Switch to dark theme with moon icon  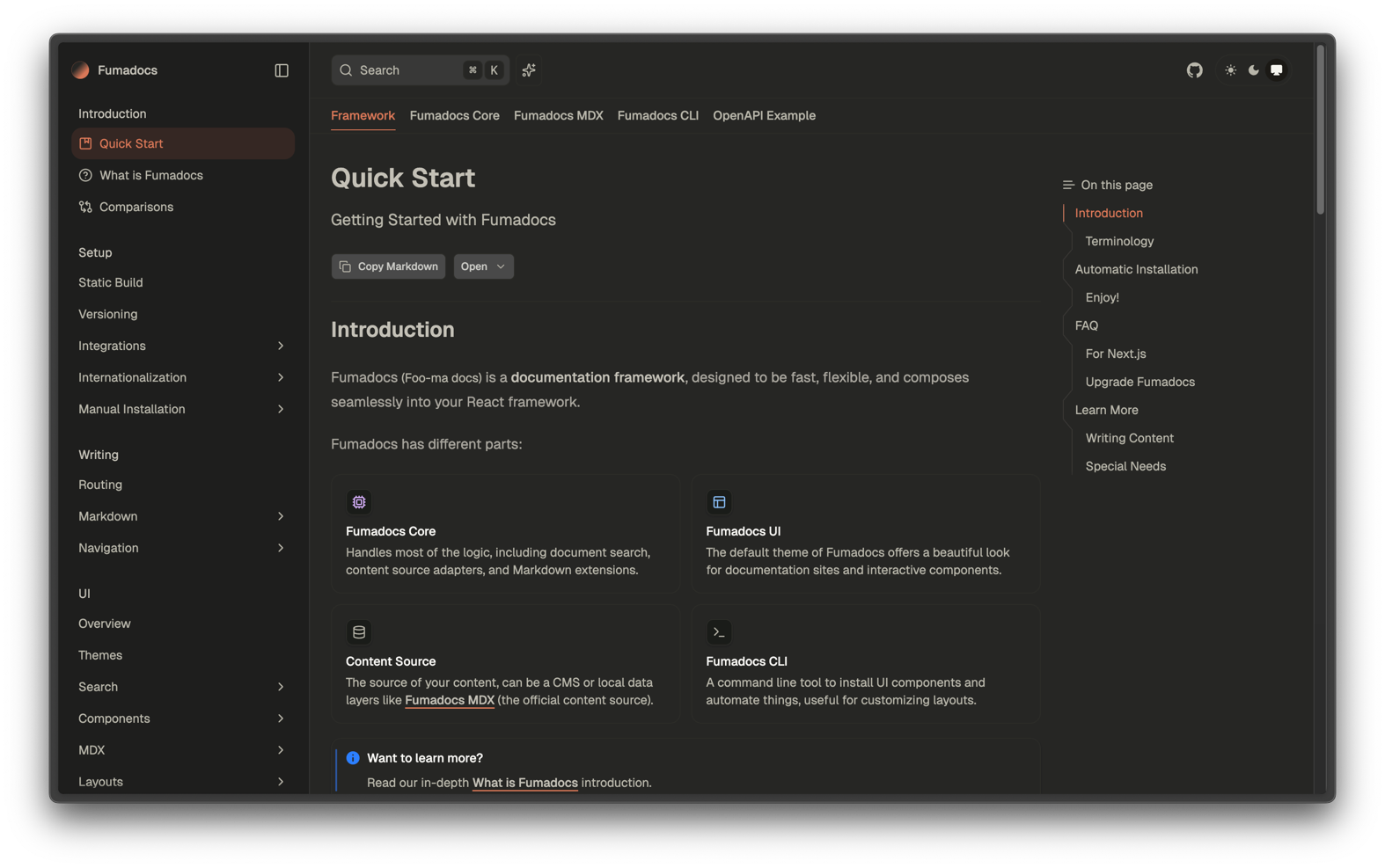[1253, 70]
